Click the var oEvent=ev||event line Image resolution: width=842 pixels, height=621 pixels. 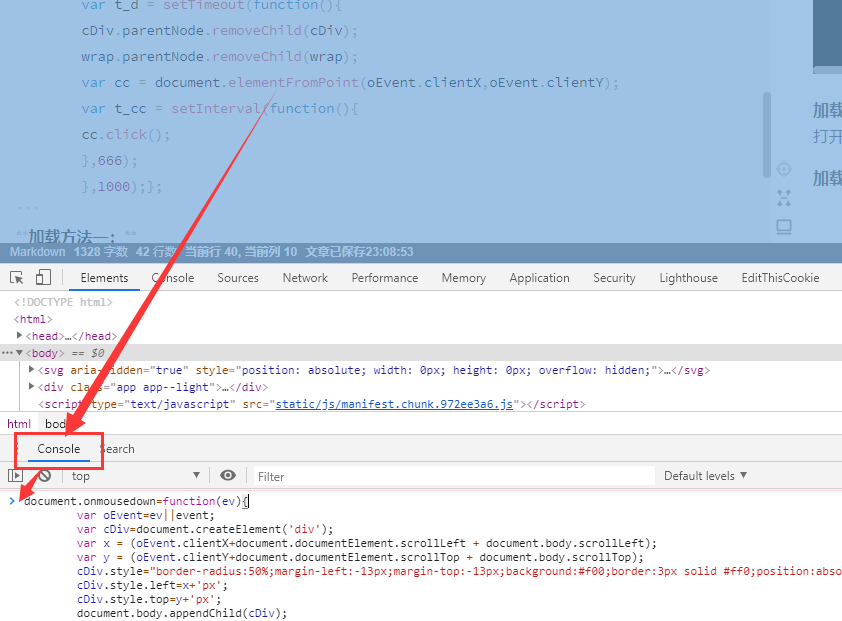146,515
